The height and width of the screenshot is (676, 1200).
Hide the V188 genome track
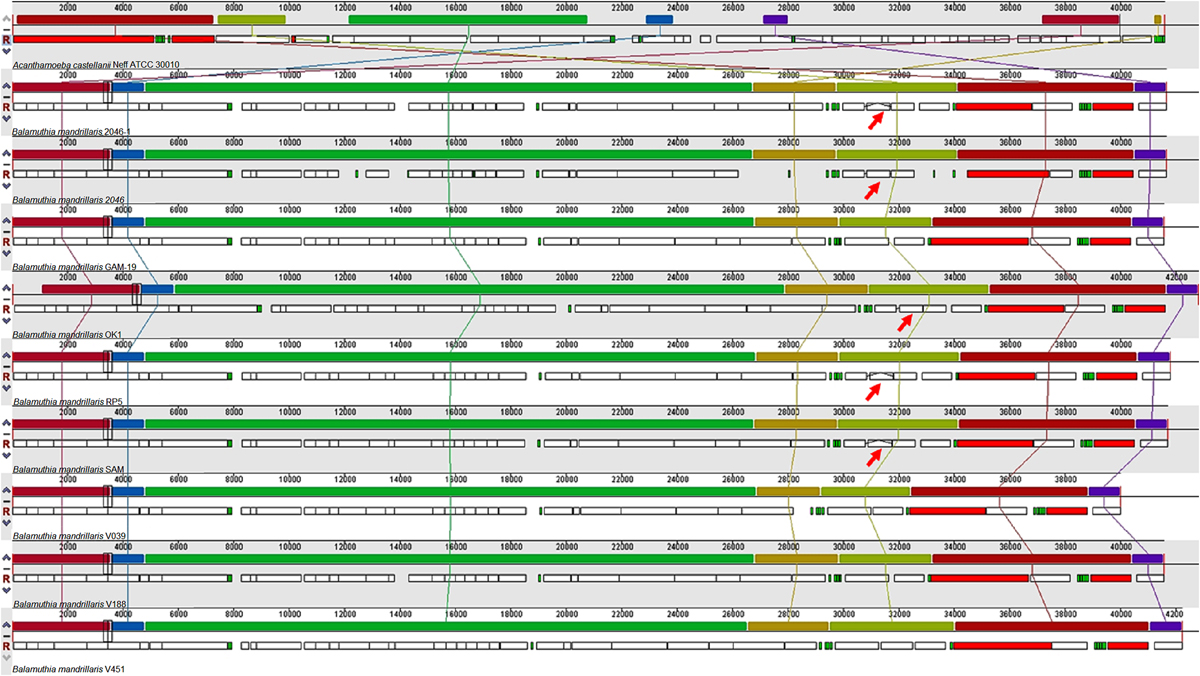coord(6,569)
